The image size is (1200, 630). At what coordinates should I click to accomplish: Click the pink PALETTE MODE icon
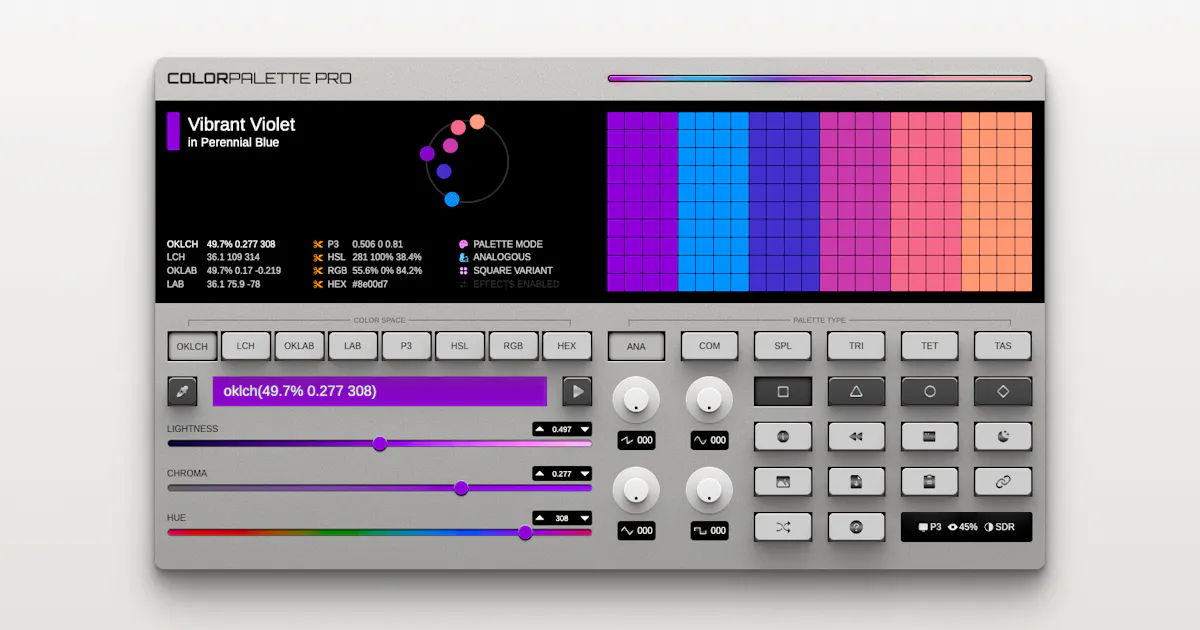click(x=463, y=244)
